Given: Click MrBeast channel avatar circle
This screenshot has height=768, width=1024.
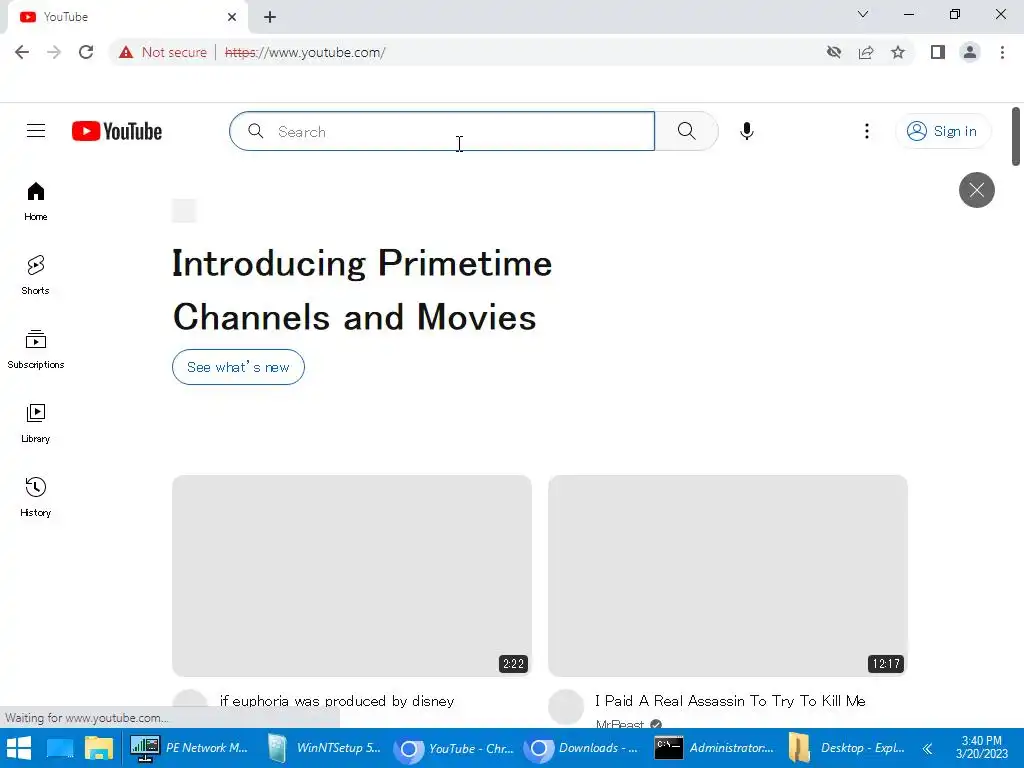Looking at the screenshot, I should 566,707.
